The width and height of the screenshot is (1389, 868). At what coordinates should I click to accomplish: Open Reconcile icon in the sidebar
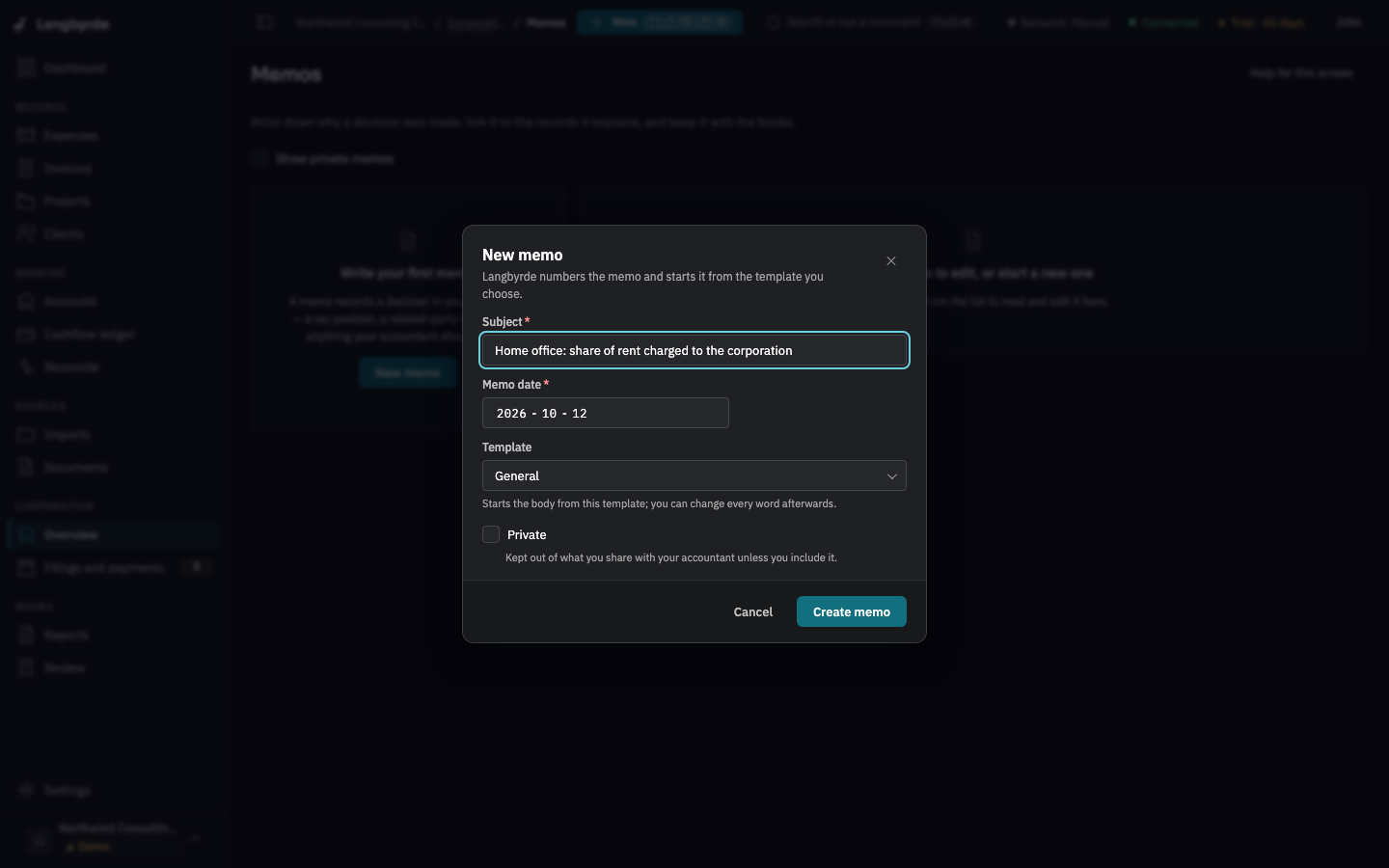point(27,366)
